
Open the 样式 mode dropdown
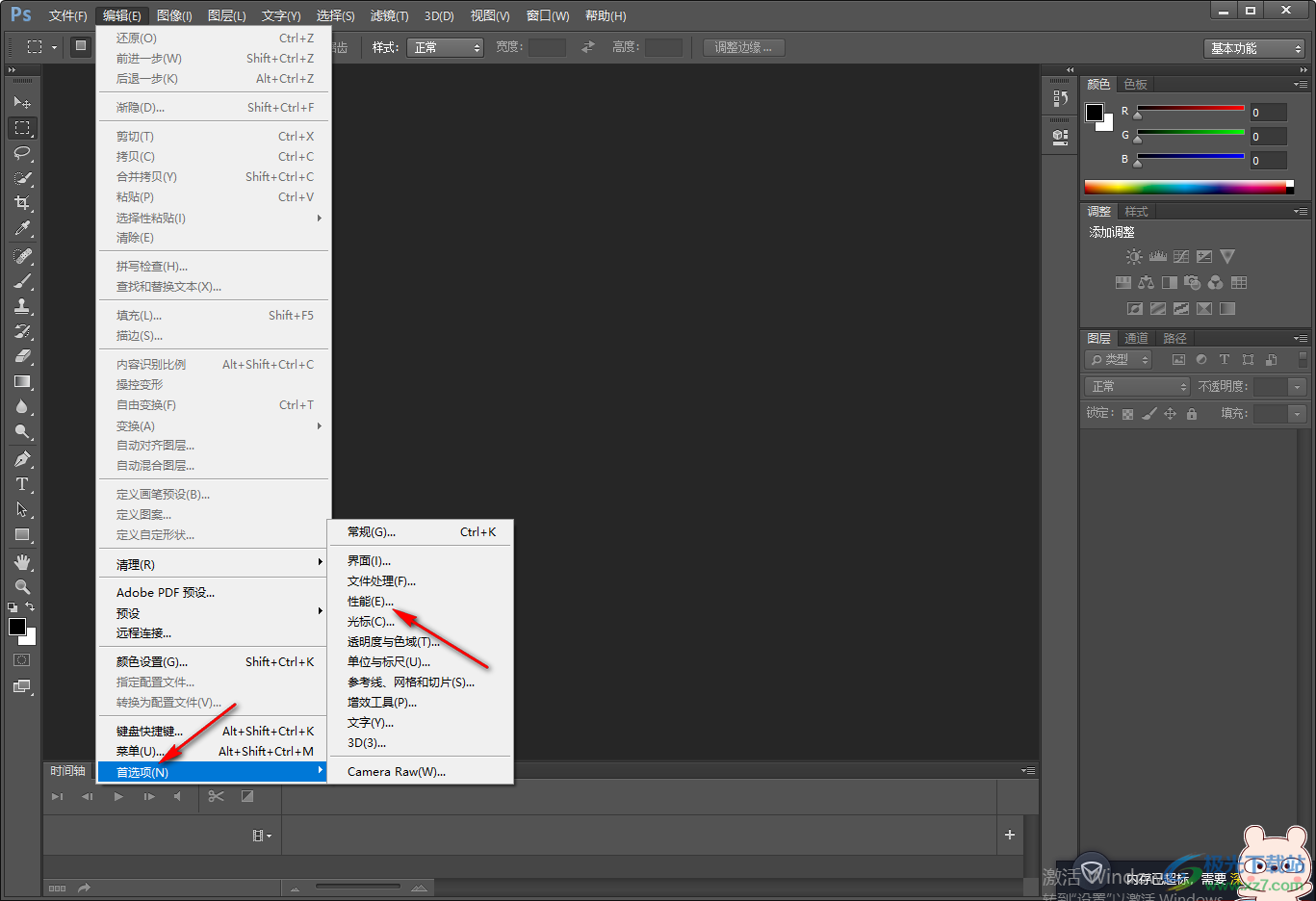point(445,47)
